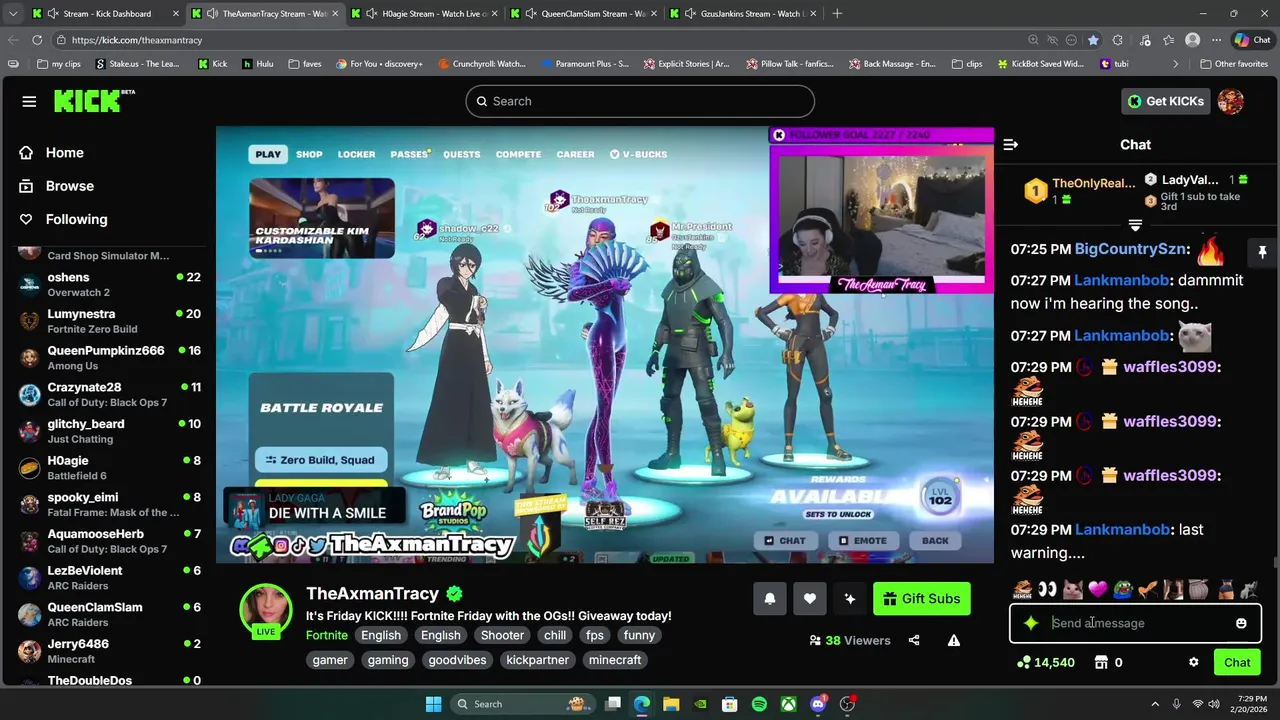The width and height of the screenshot is (1280, 720).
Task: Click the 14,540 channel points balance
Action: [1046, 662]
